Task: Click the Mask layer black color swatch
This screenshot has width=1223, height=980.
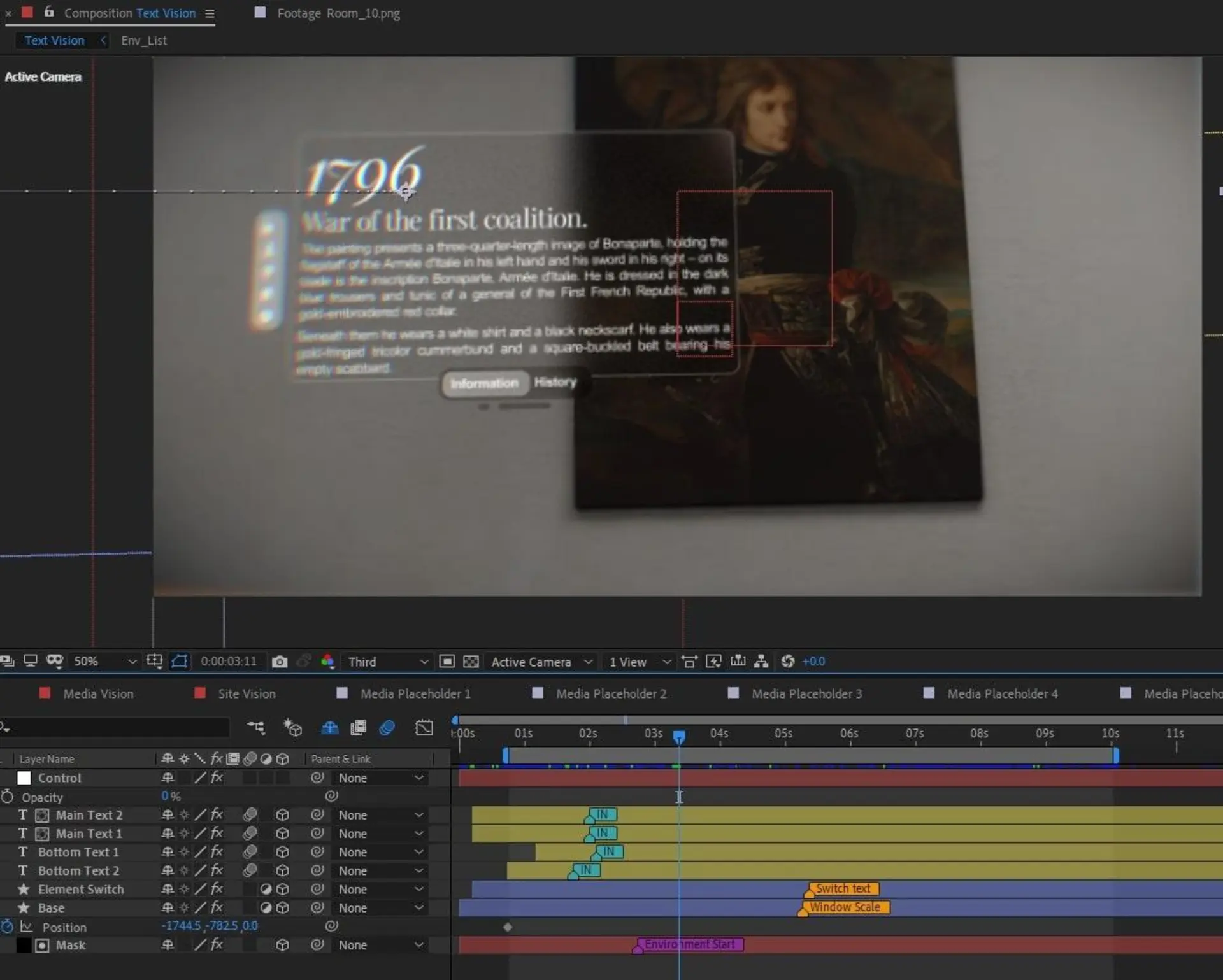Action: coord(24,945)
